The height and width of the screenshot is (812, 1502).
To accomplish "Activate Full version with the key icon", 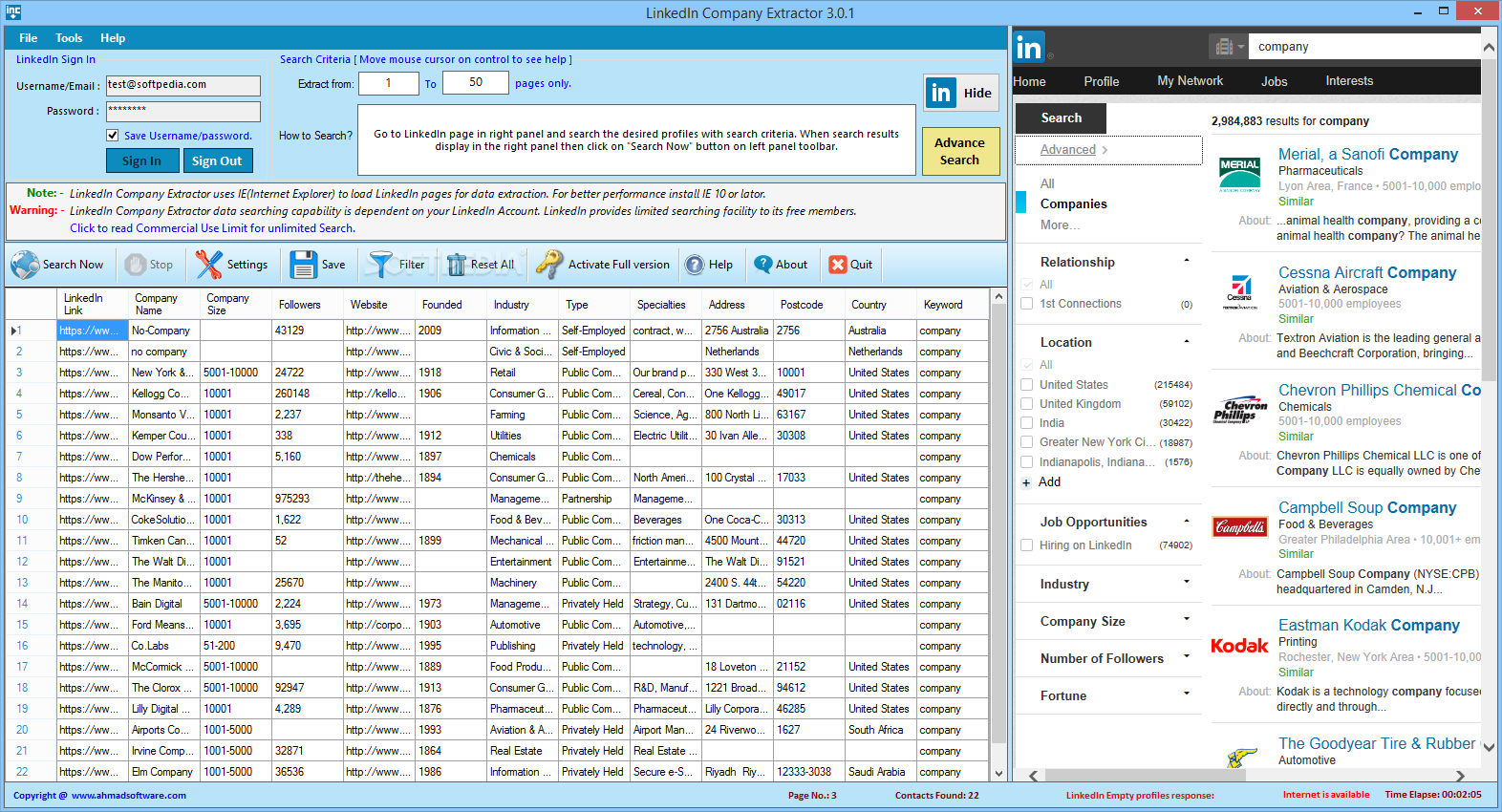I will 549,265.
